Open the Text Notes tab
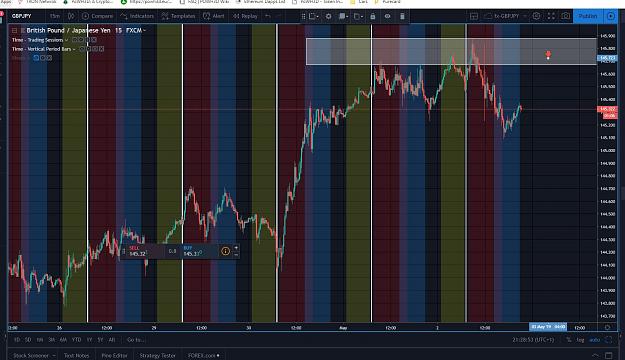This screenshot has height=360, width=625. coord(77,355)
